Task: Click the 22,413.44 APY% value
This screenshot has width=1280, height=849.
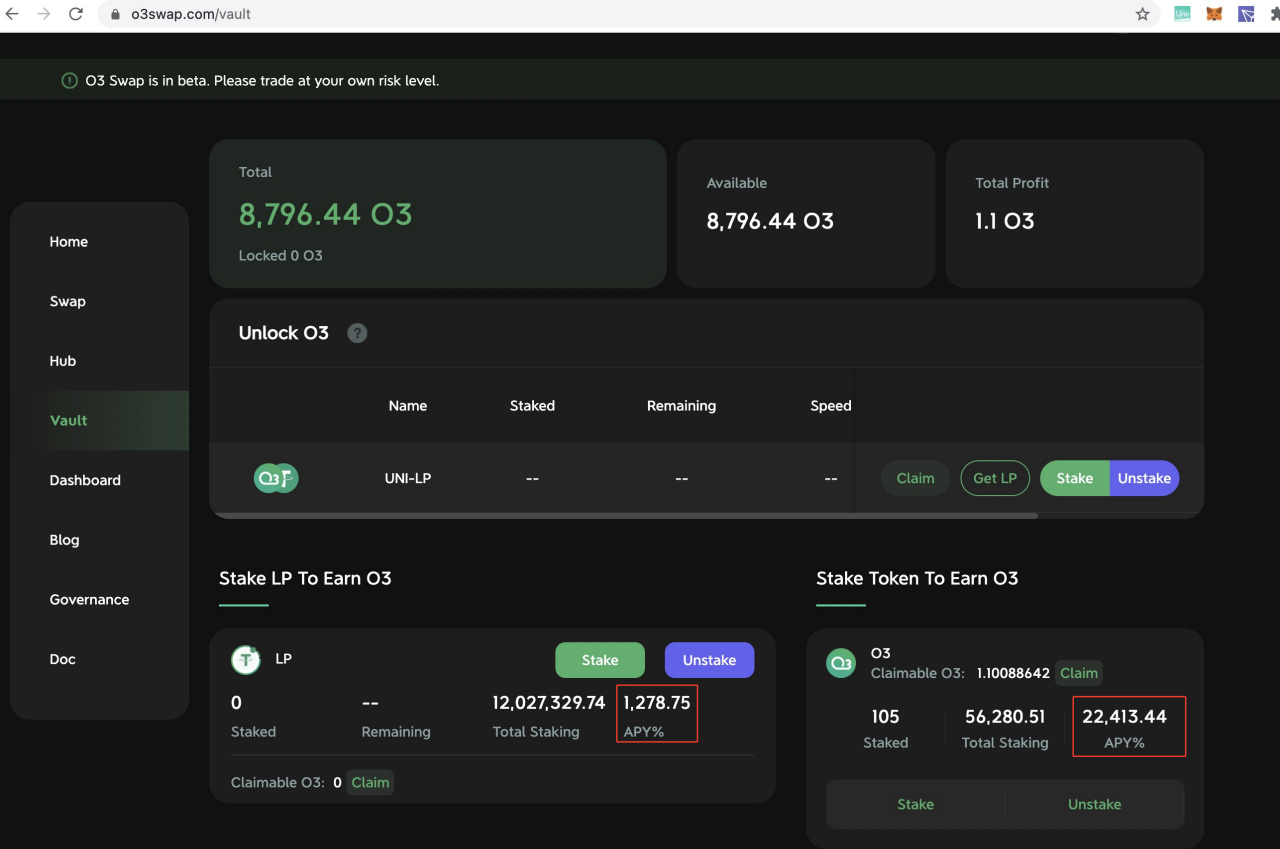Action: click(x=1124, y=717)
